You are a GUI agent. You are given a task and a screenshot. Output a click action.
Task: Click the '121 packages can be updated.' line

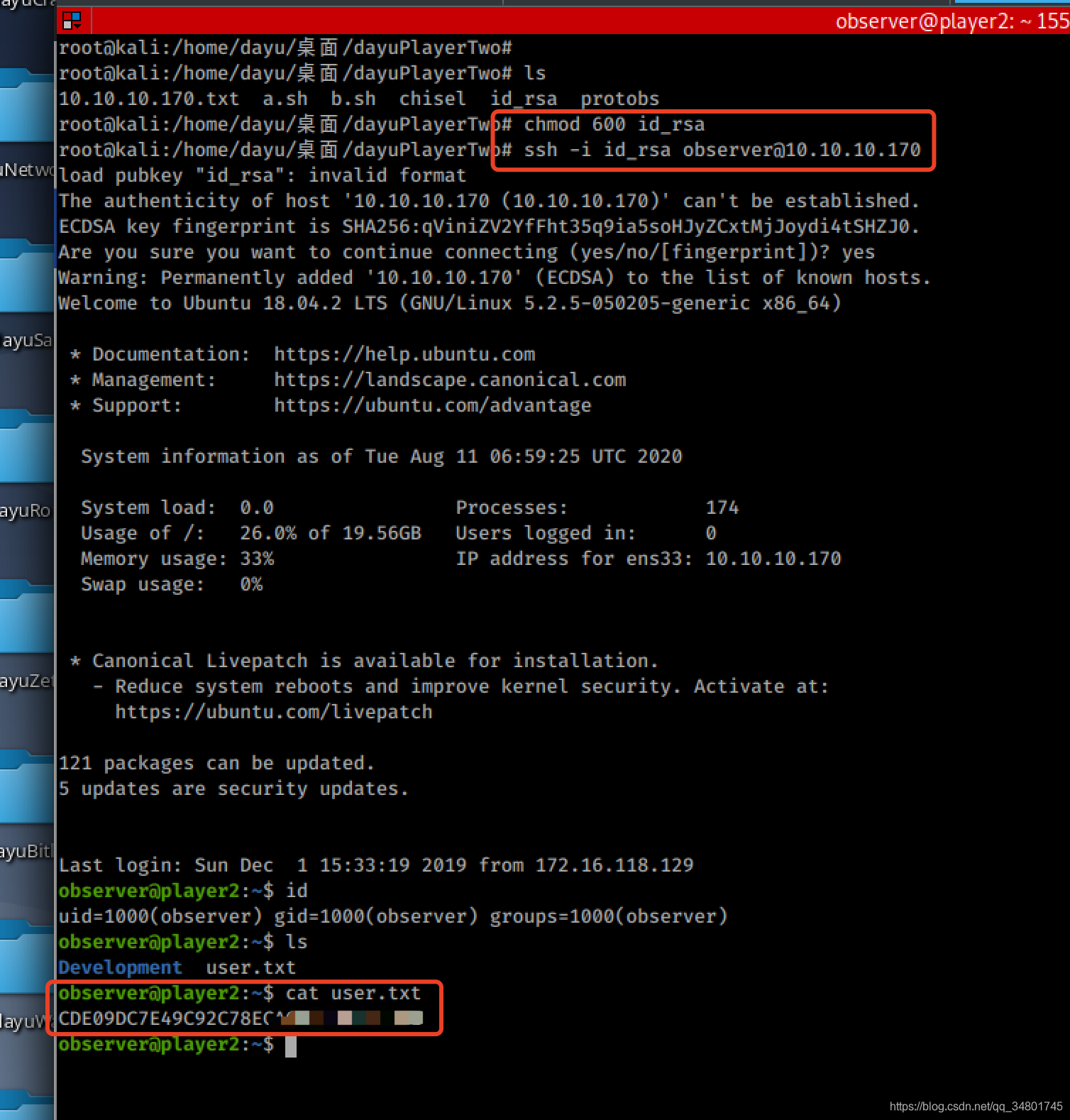217,763
